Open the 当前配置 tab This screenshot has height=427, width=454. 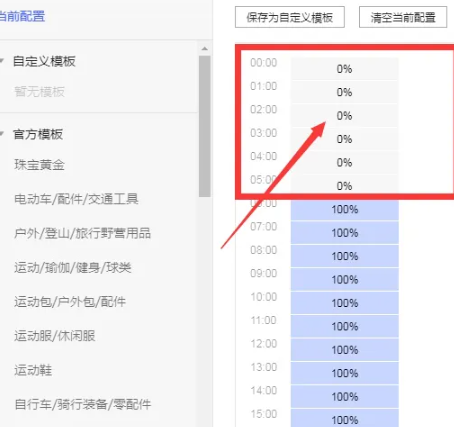(22, 16)
